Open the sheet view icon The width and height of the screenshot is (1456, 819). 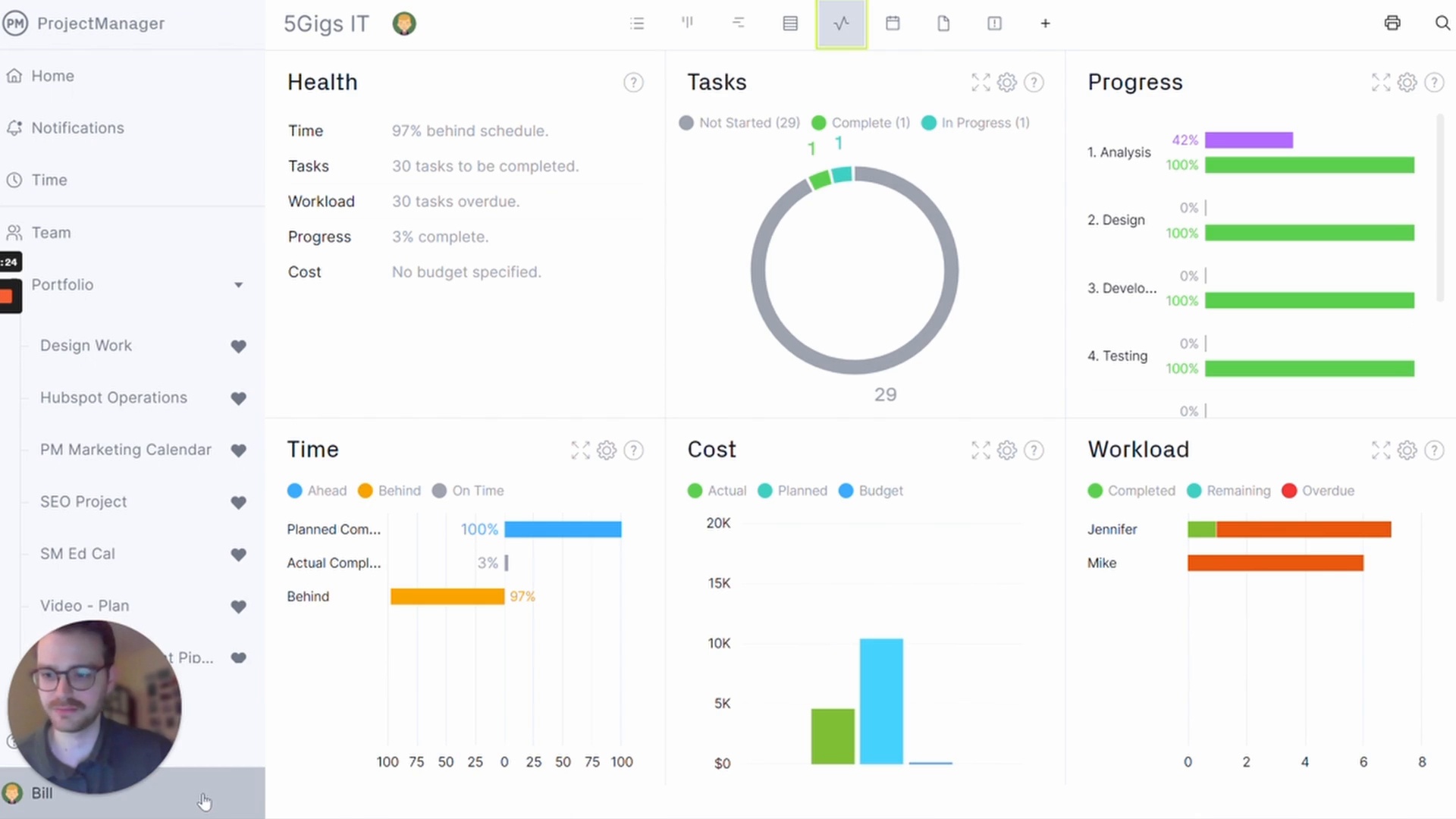[x=790, y=24]
